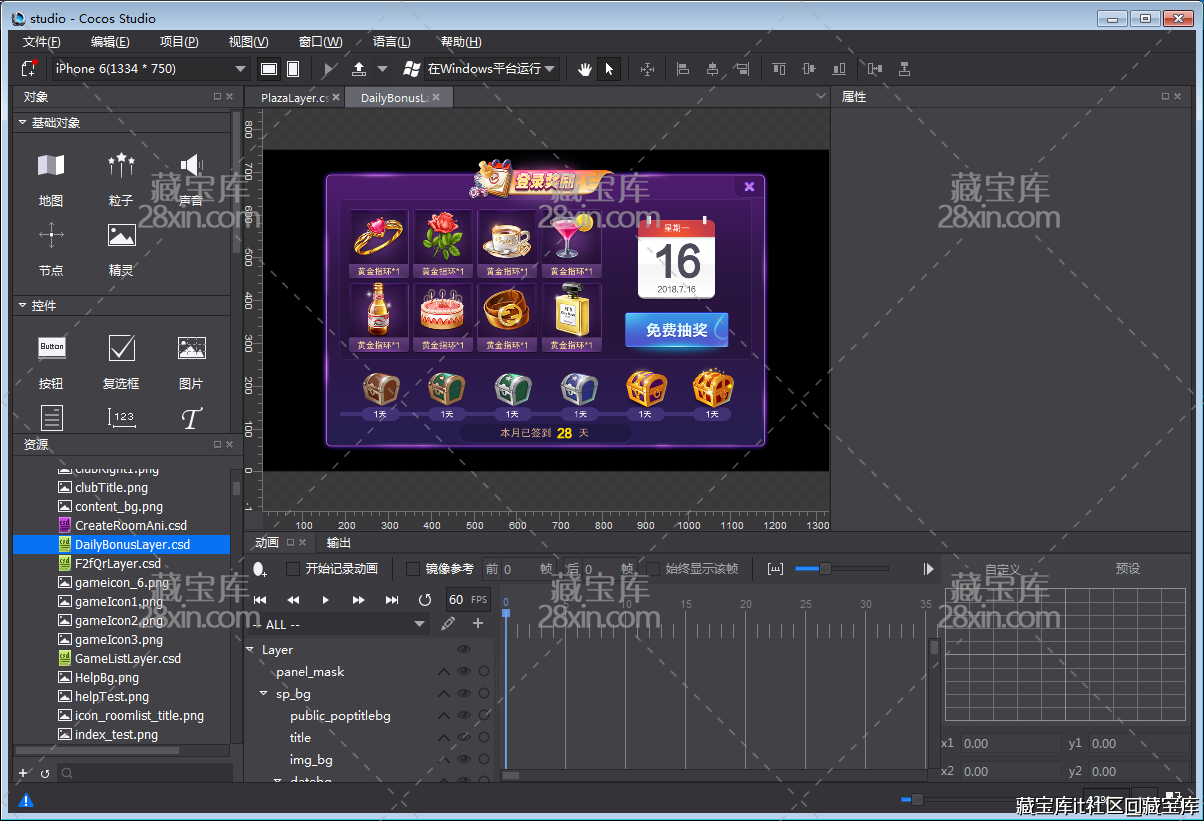This screenshot has height=821, width=1204.
Task: Switch to landscape orientation icon
Action: 269,69
